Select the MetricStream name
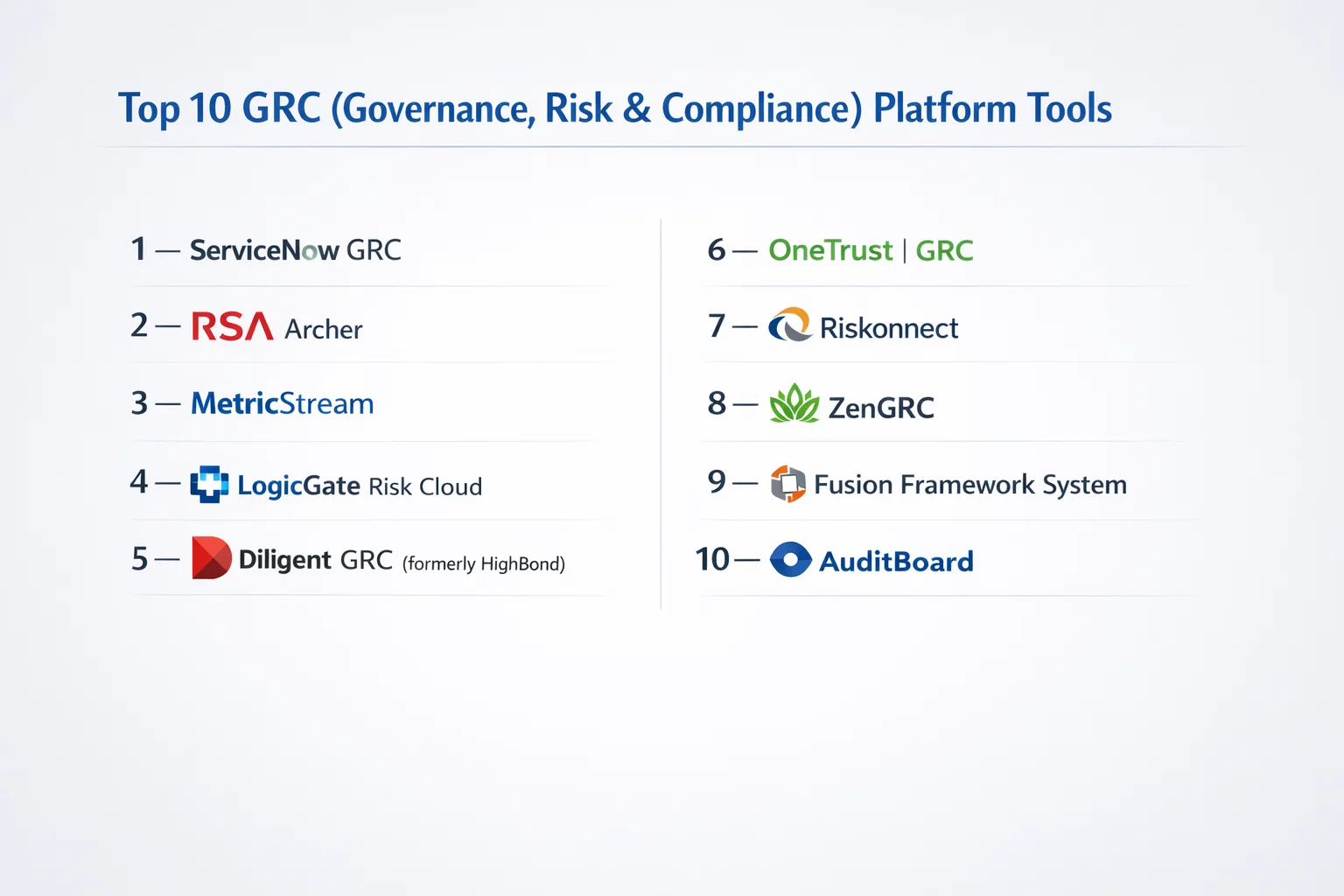This screenshot has width=1344, height=896. pos(282,403)
